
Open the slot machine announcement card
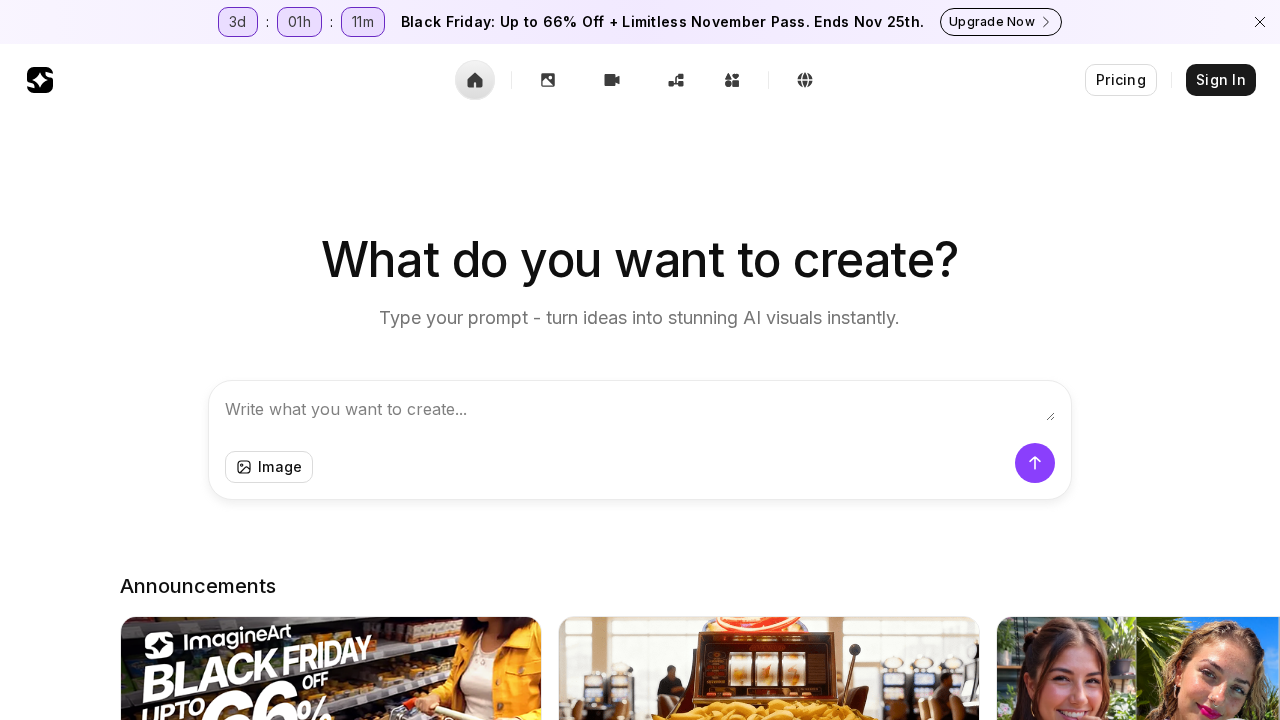click(x=768, y=668)
